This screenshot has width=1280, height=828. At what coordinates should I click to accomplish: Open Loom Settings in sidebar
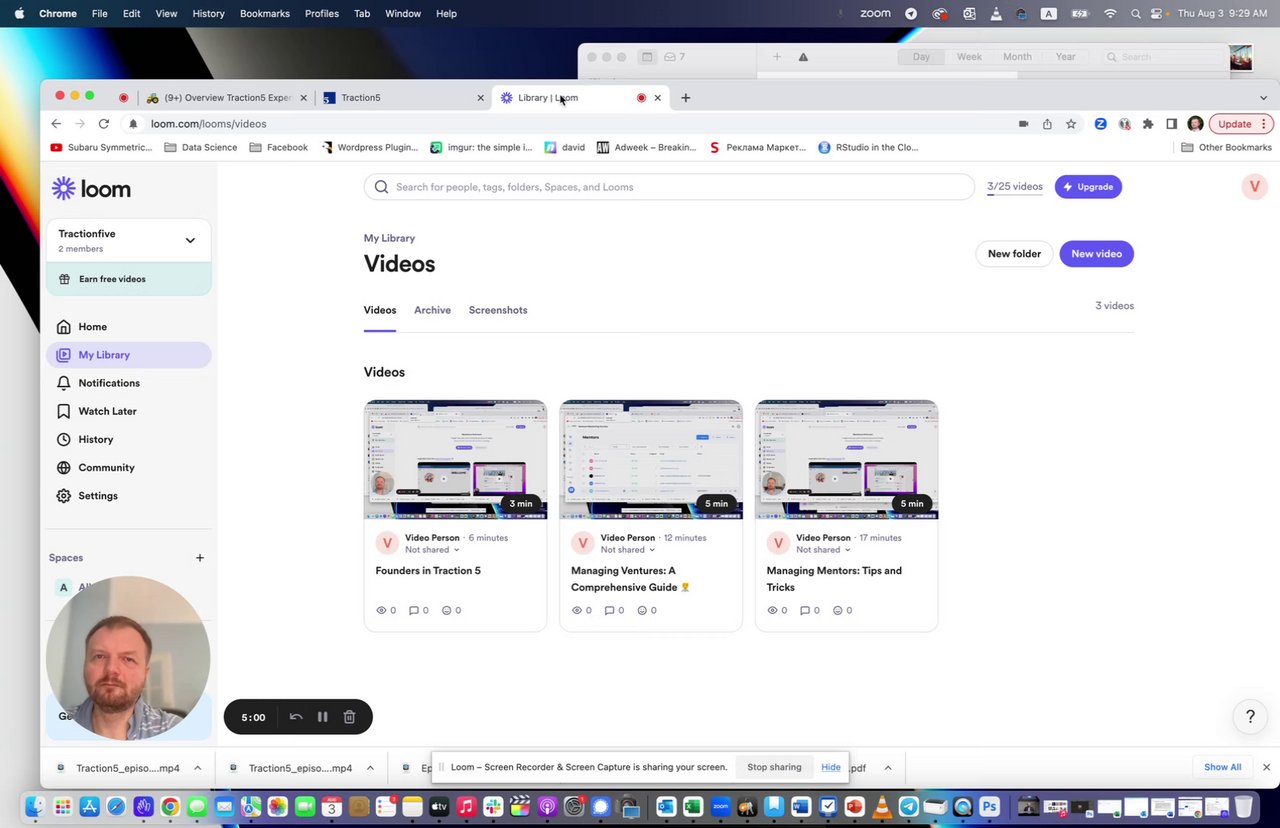click(98, 496)
